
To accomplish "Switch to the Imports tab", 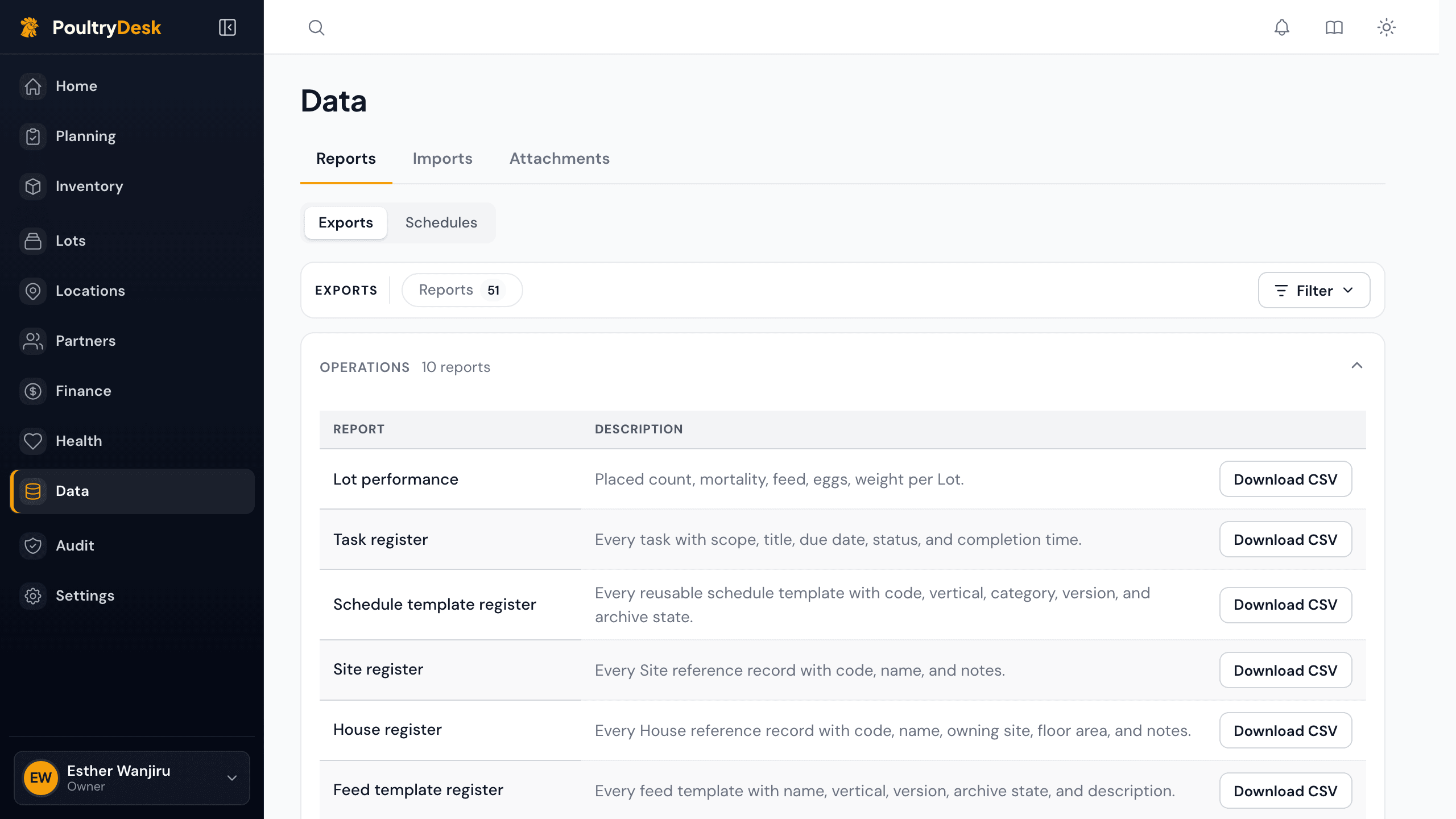I will [x=442, y=159].
